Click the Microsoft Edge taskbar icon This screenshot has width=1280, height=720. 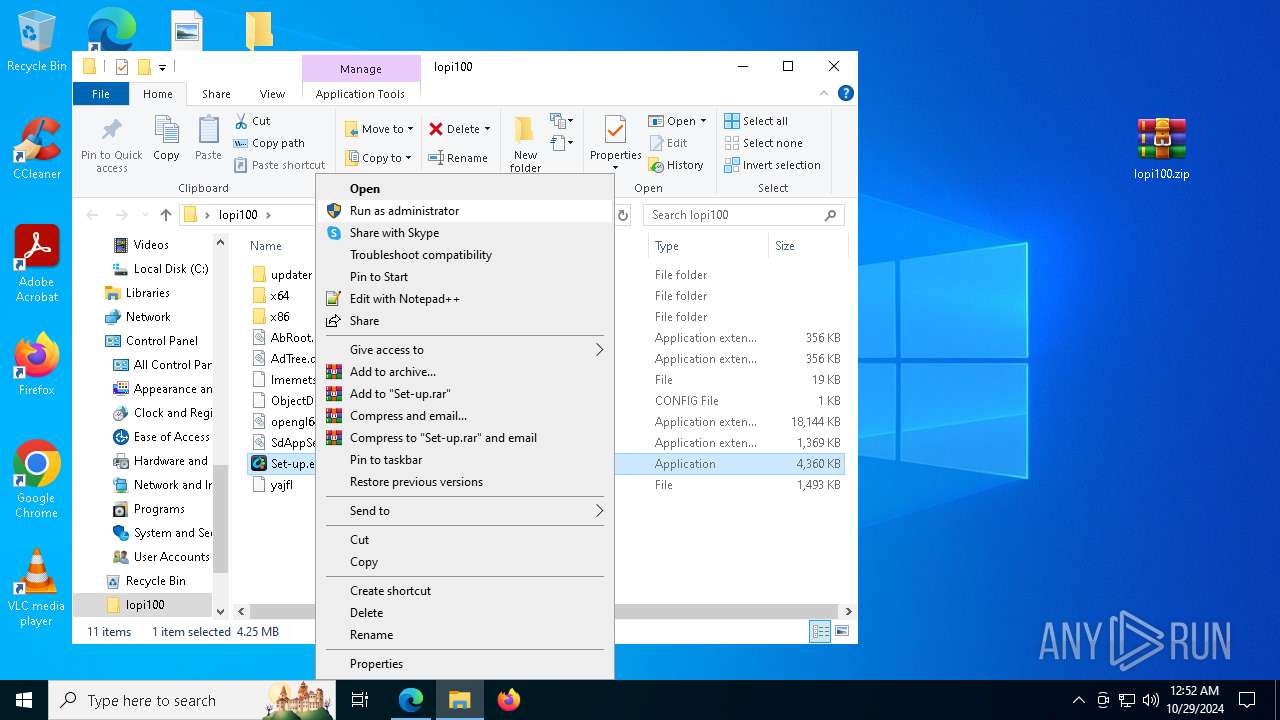[x=411, y=700]
